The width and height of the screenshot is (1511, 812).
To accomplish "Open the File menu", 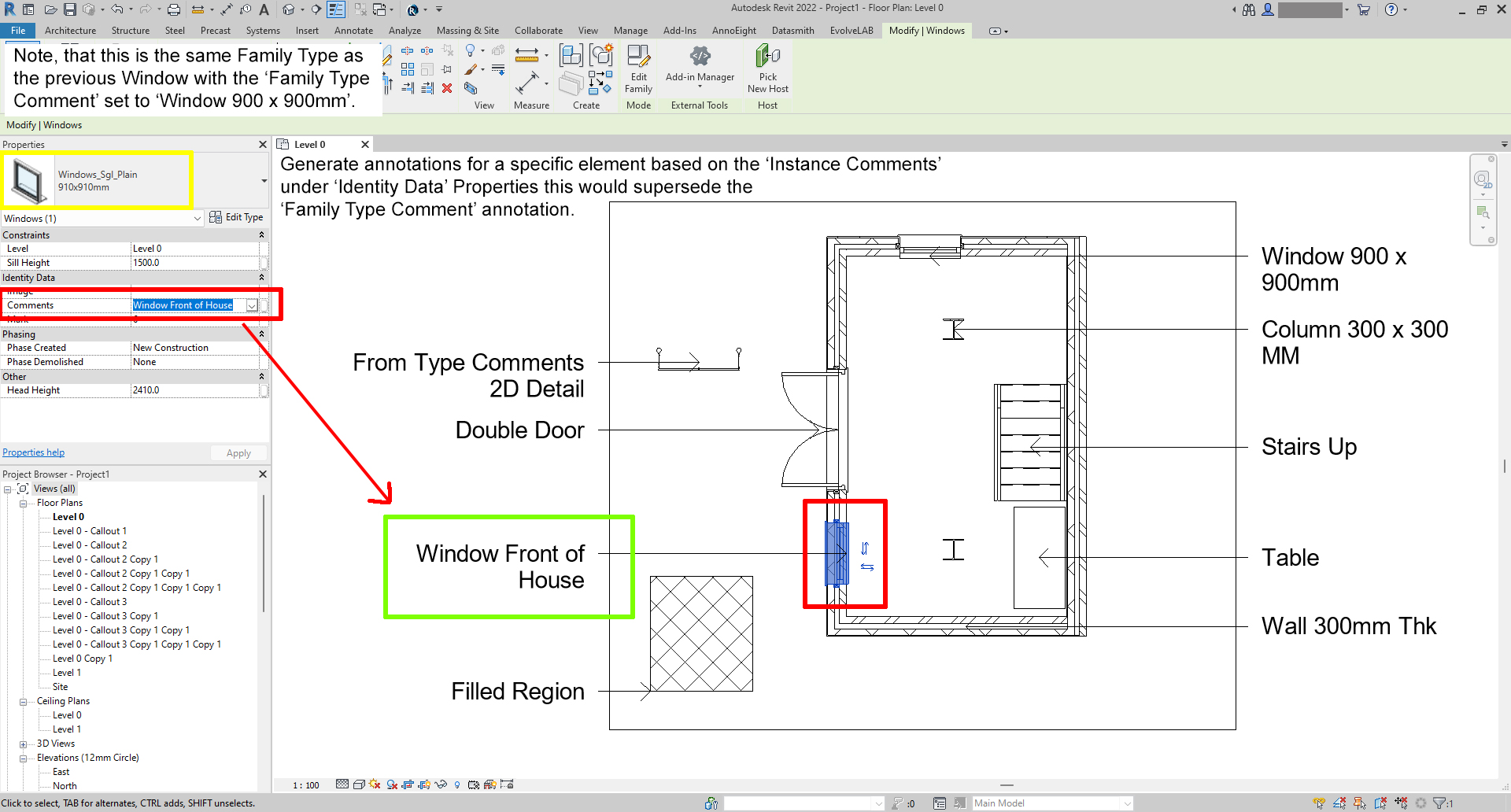I will [18, 31].
